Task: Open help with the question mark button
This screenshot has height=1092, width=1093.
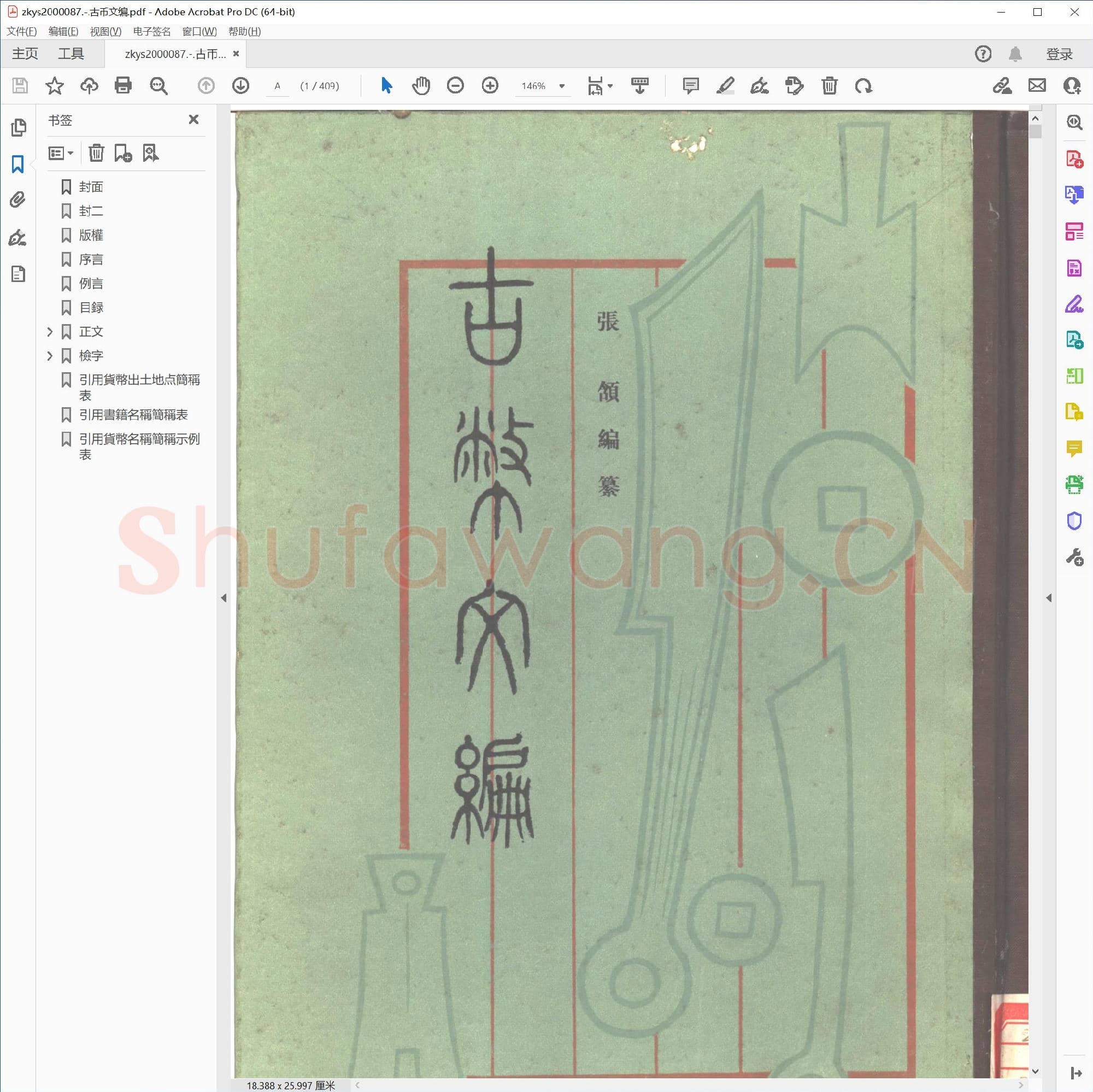Action: click(983, 54)
